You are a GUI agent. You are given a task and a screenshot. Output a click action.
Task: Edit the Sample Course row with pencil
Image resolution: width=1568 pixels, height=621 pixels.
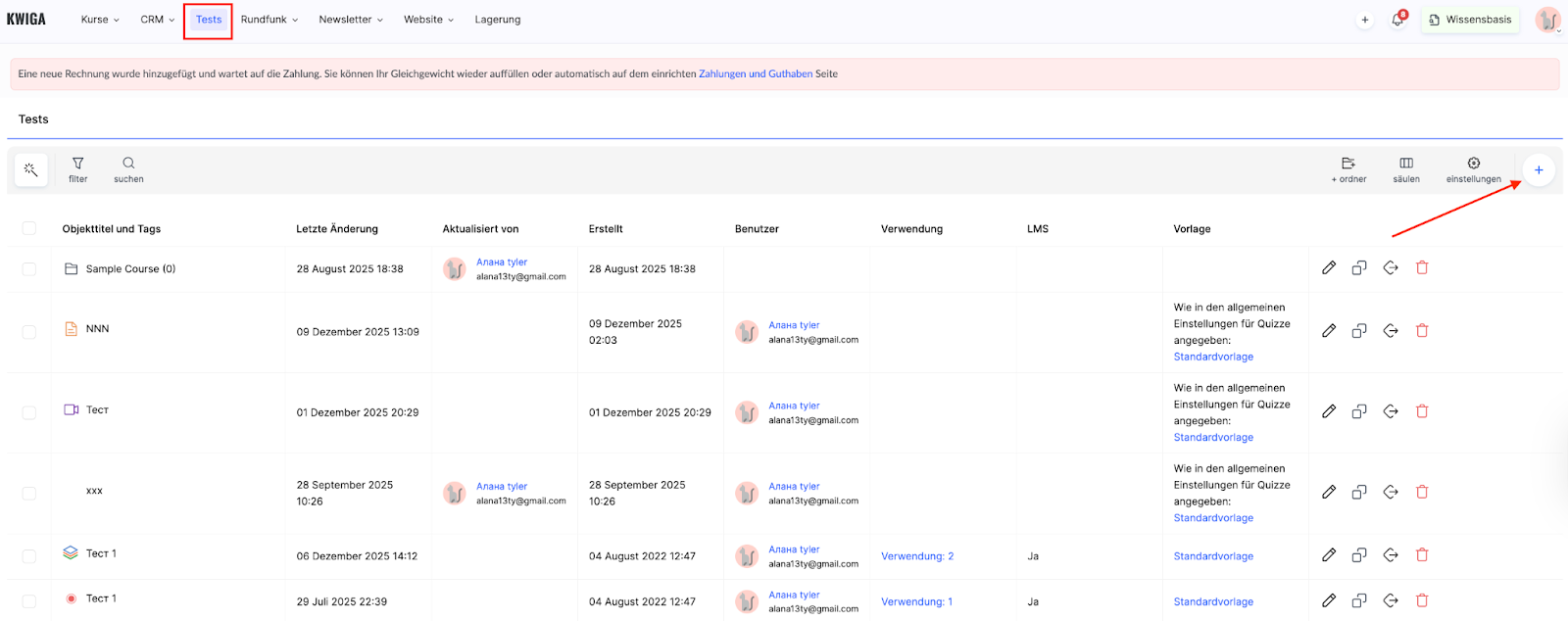pos(1329,268)
